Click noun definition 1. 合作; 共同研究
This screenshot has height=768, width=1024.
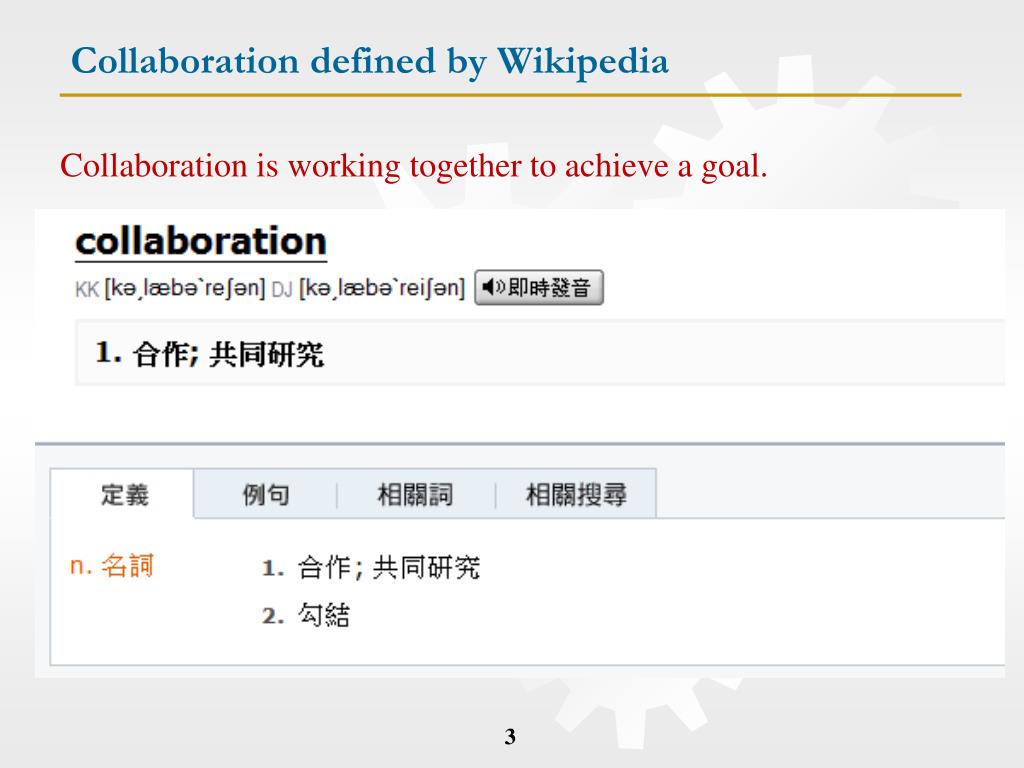[x=370, y=567]
